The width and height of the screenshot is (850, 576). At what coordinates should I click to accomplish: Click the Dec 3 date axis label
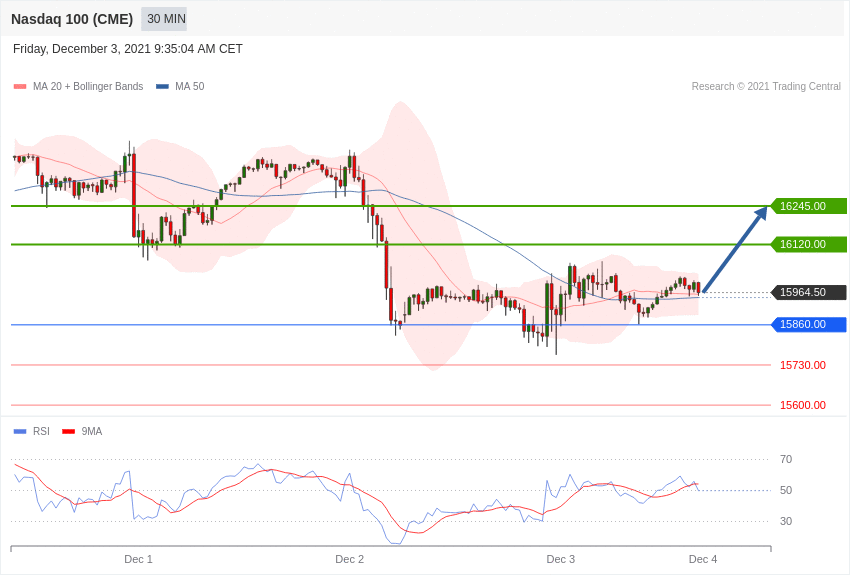coord(560,559)
